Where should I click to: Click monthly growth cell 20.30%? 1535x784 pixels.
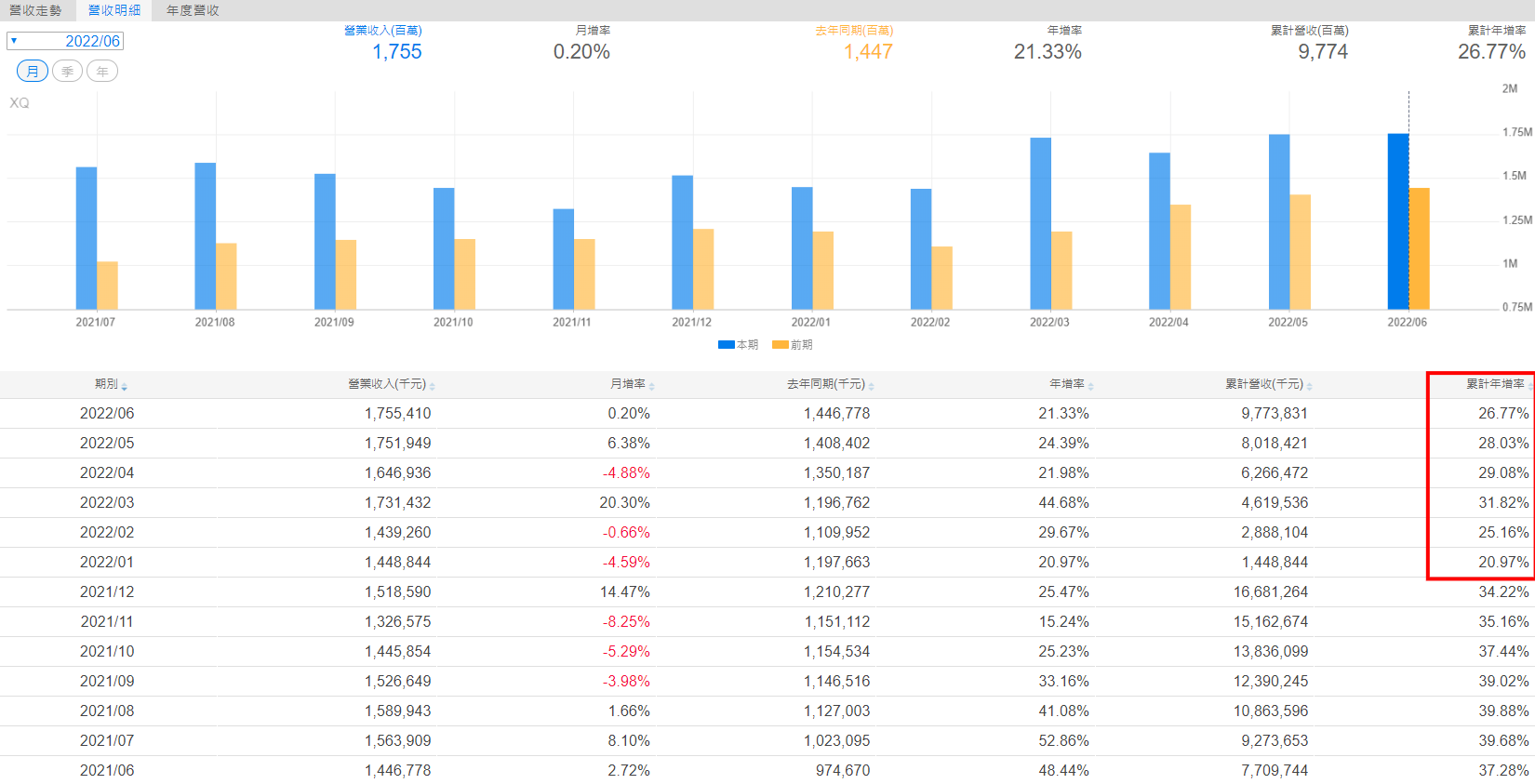click(625, 502)
